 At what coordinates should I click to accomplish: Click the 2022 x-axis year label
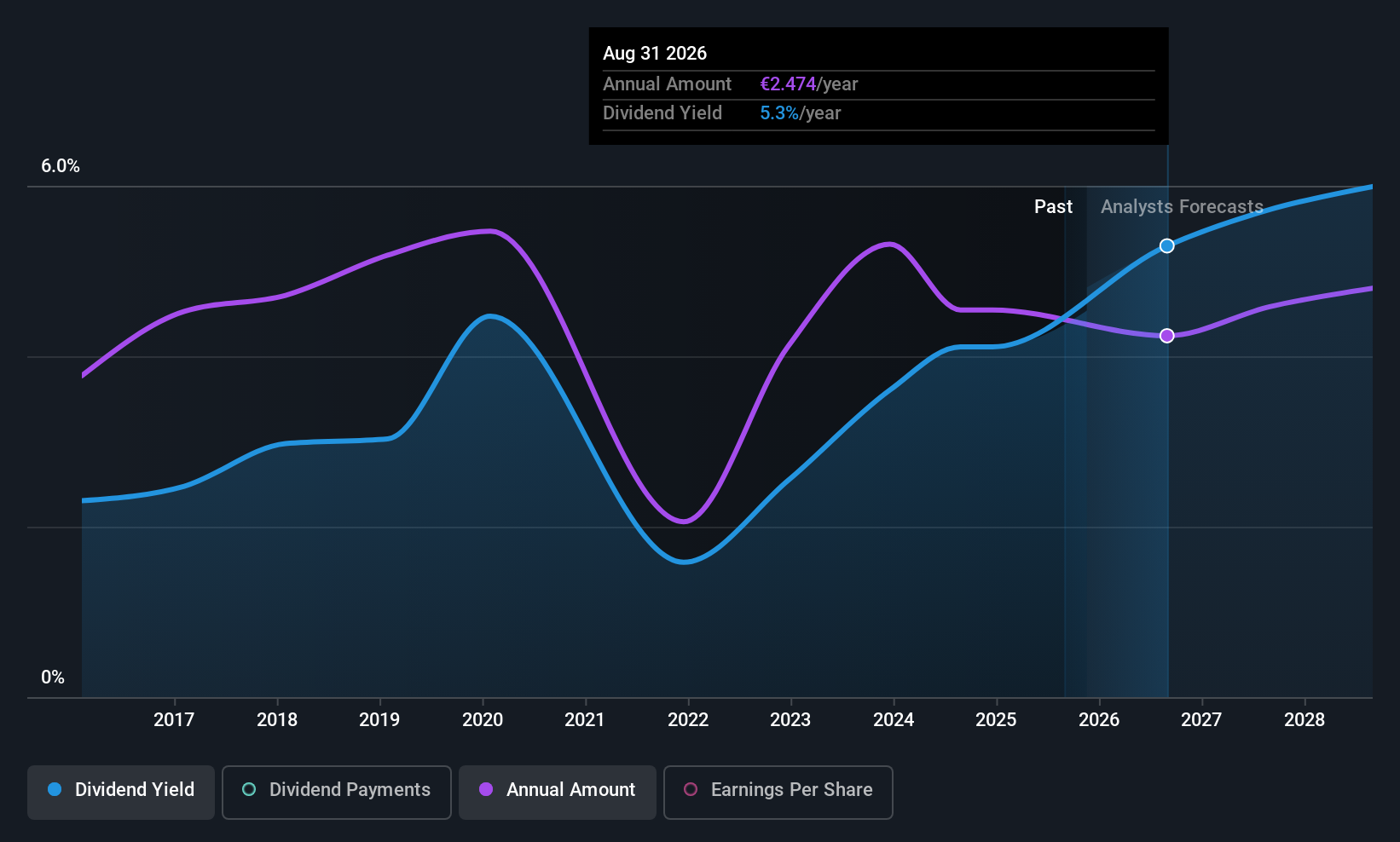point(688,720)
